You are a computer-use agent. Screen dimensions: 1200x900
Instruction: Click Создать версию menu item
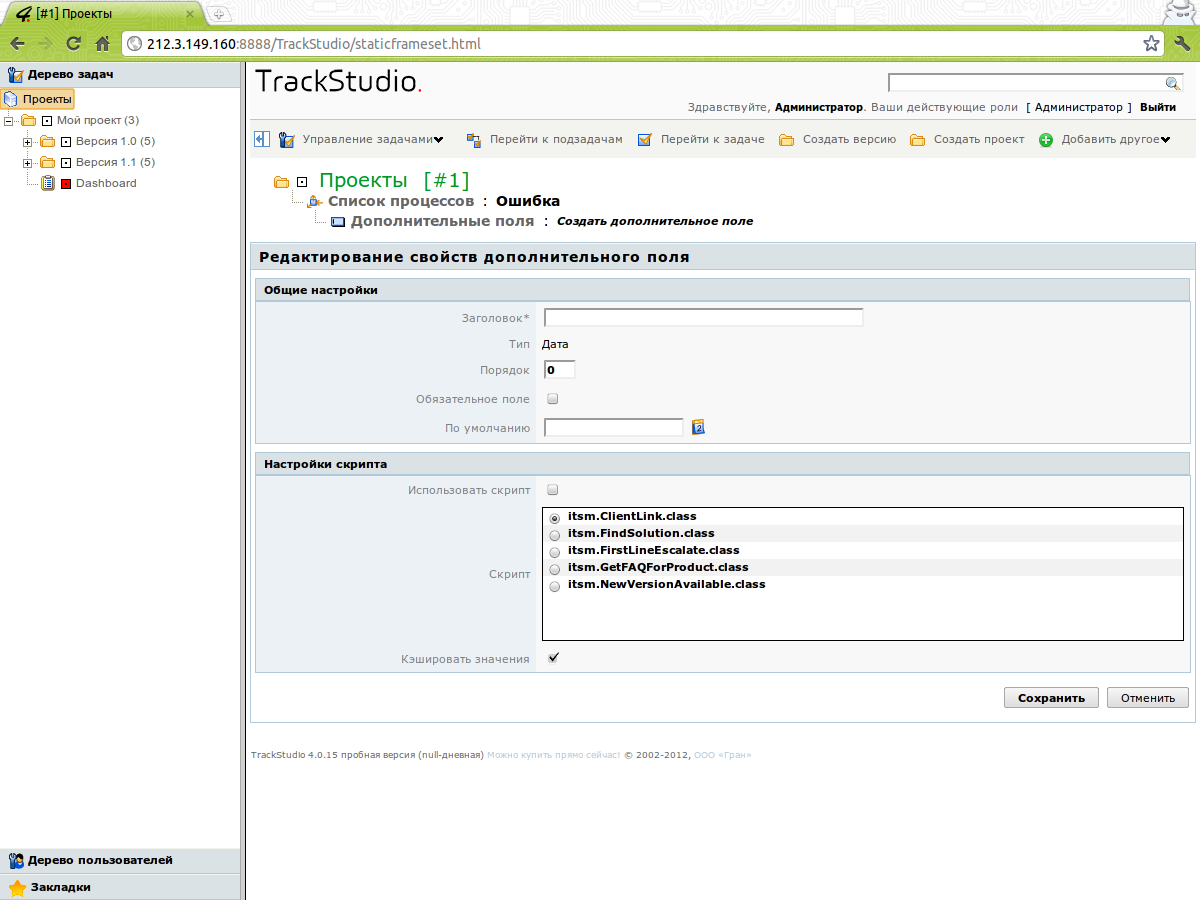tap(849, 140)
